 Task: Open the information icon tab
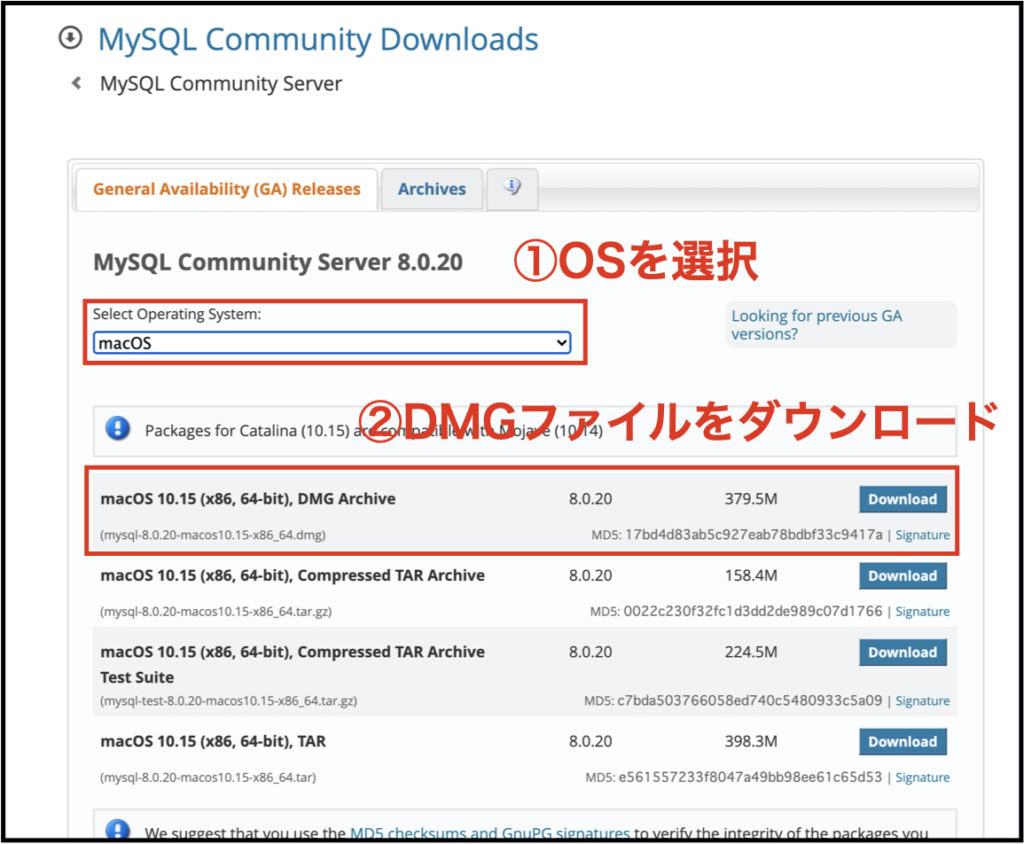[x=512, y=187]
